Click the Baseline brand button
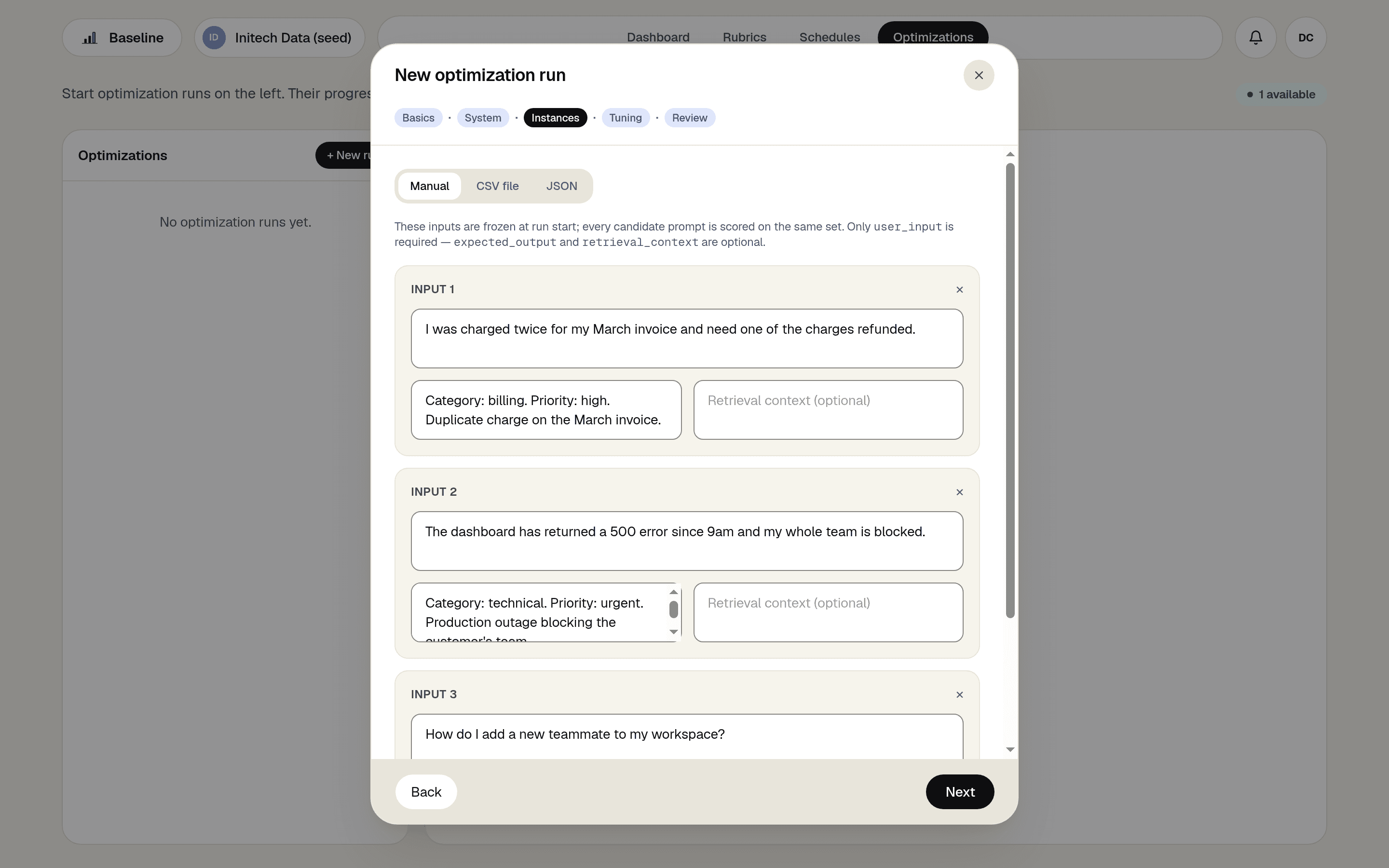 (x=122, y=38)
